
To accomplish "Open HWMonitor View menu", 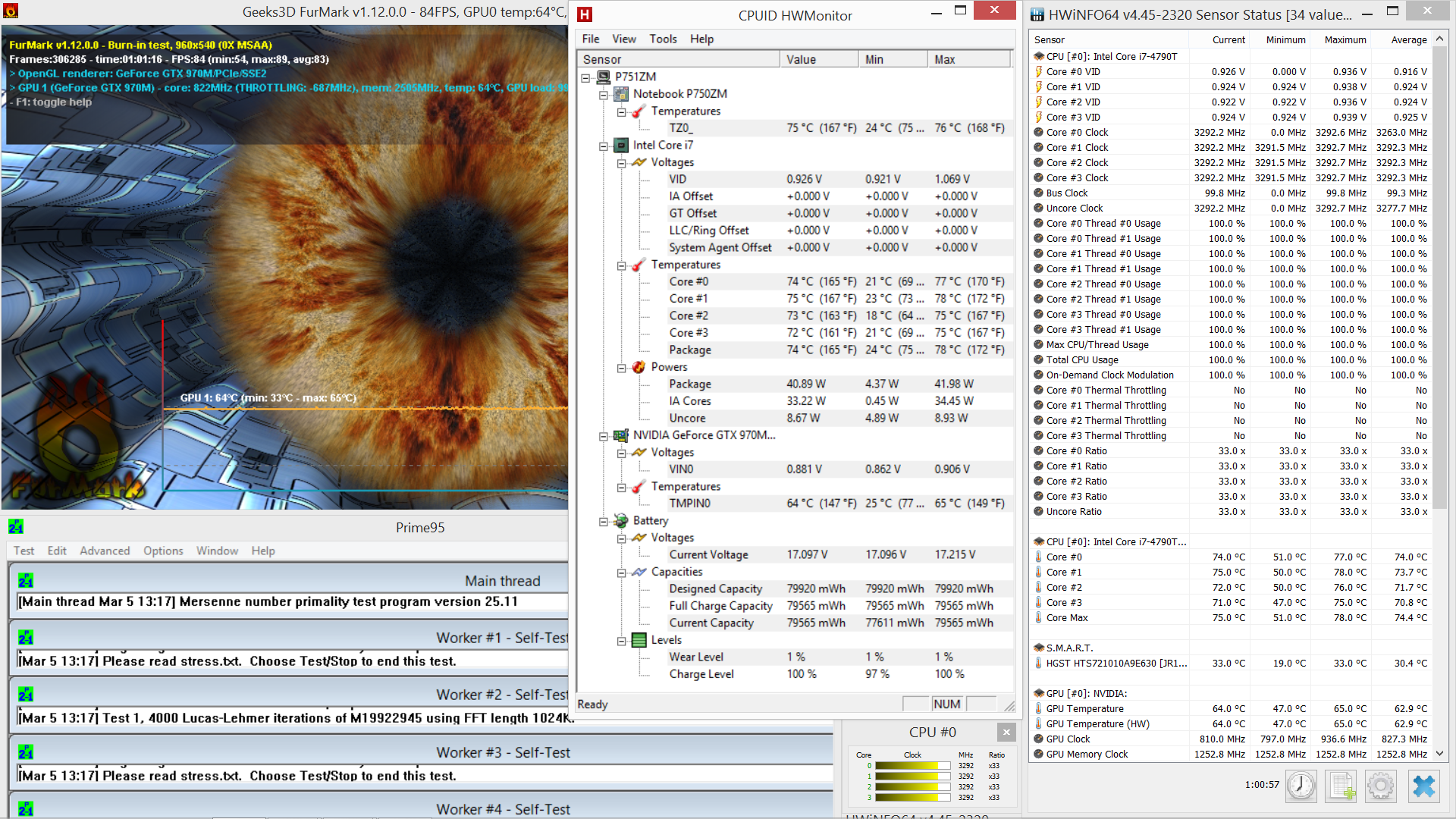I will [x=624, y=39].
